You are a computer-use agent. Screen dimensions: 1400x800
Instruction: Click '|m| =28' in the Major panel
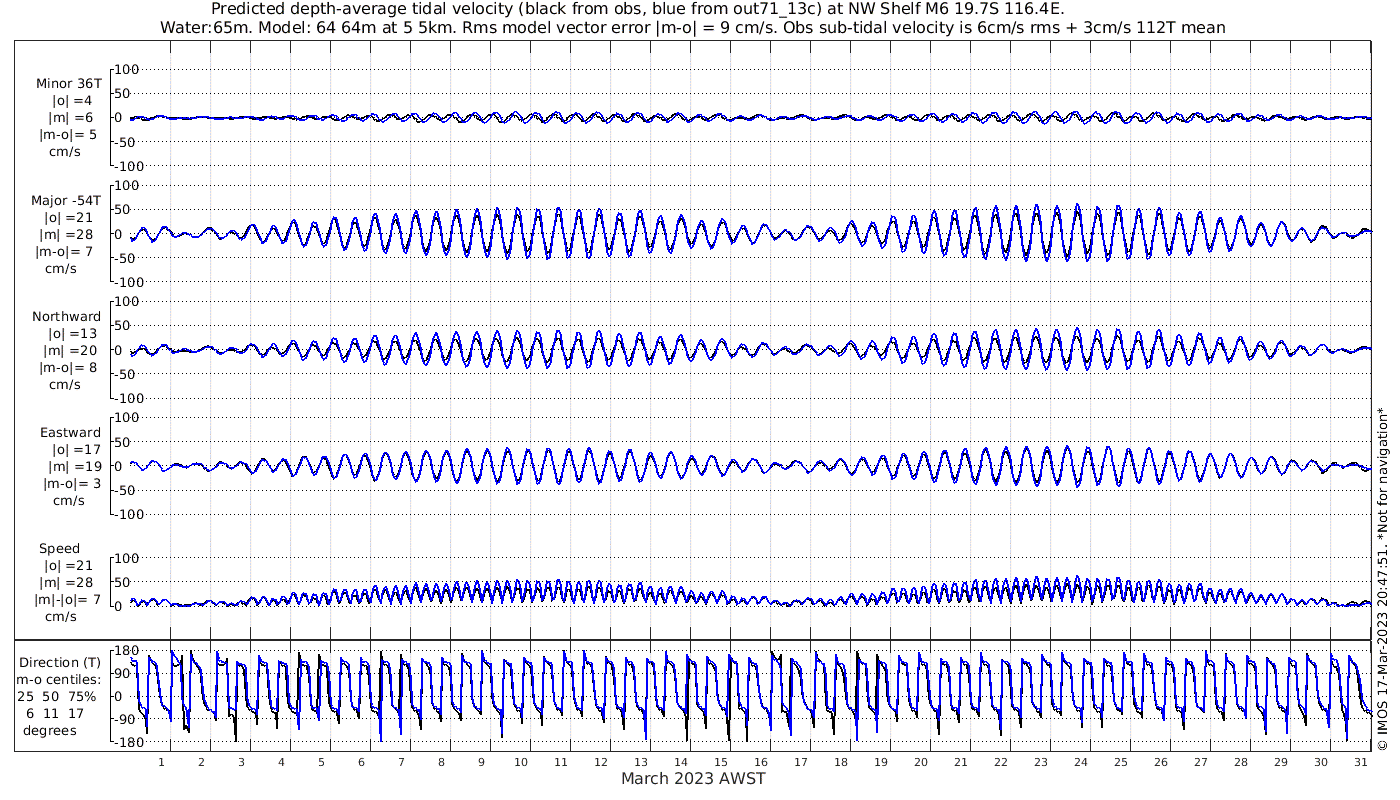coord(67,234)
